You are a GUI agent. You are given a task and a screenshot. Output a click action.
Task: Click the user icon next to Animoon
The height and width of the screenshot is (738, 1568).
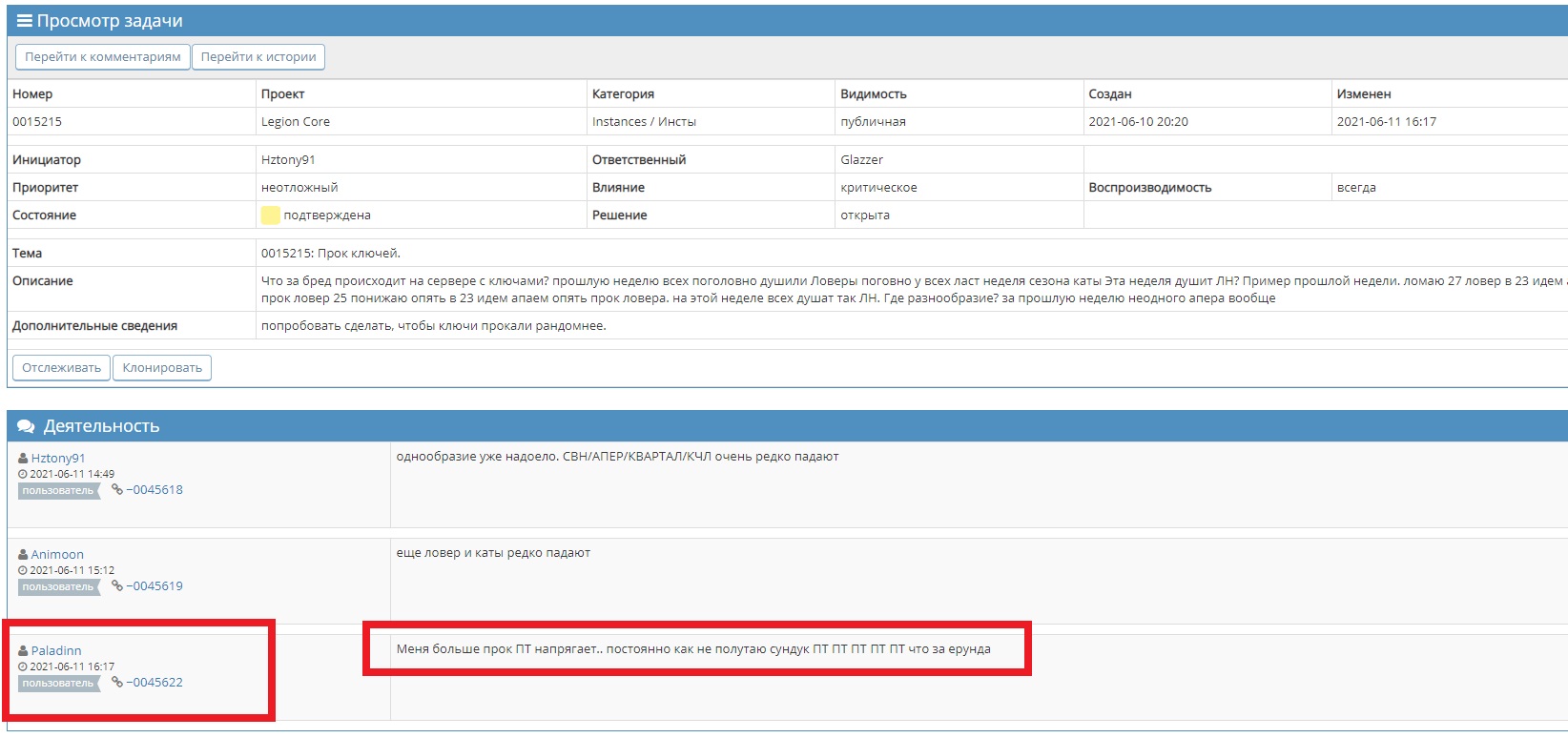pos(23,555)
